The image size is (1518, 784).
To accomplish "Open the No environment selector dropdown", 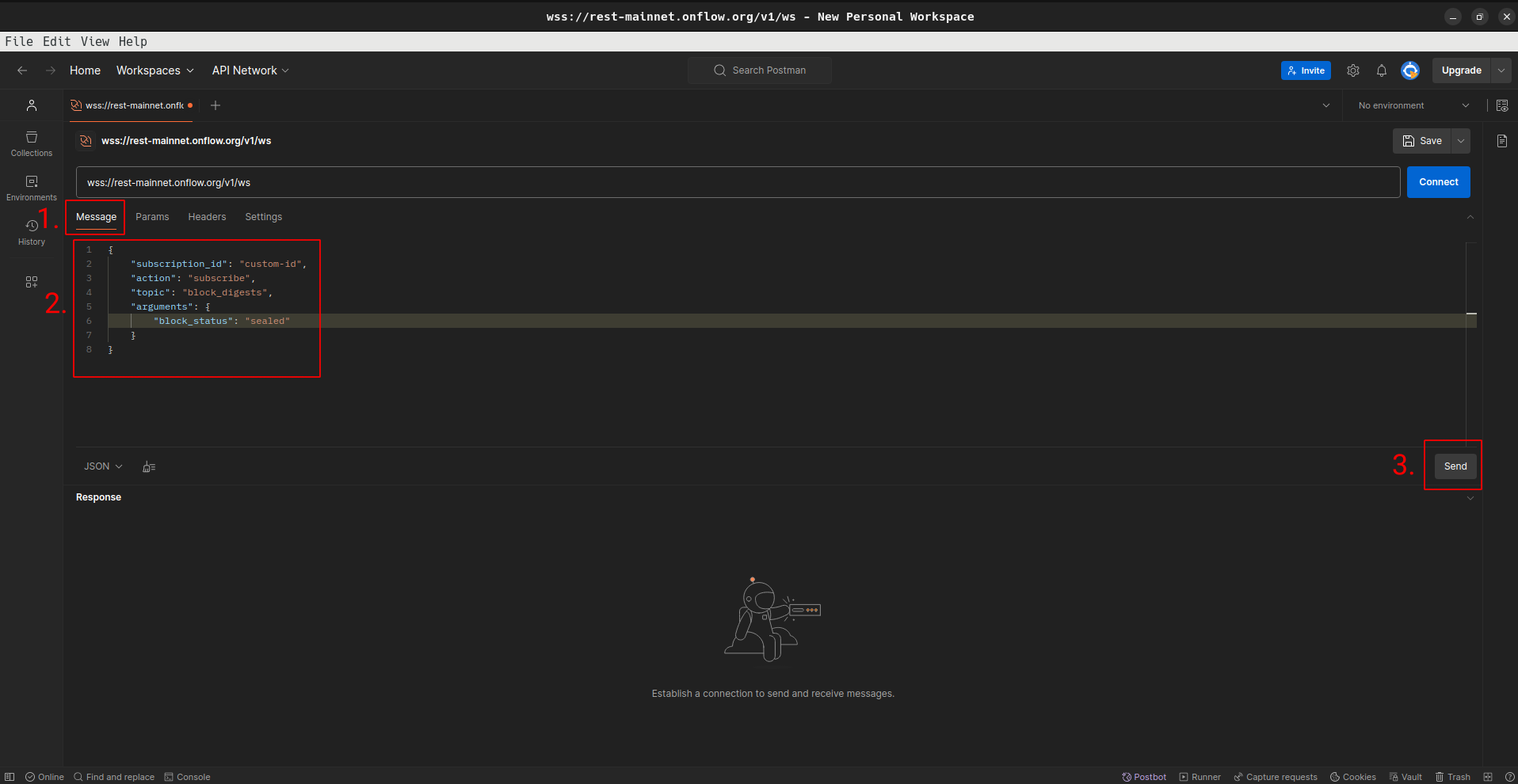I will click(1413, 105).
